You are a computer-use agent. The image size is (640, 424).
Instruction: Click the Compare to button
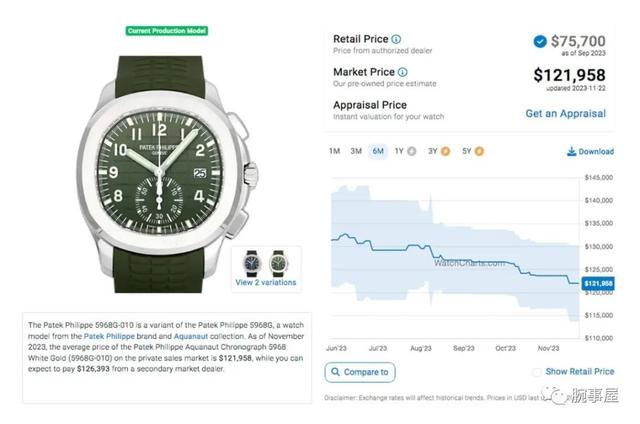(360, 372)
